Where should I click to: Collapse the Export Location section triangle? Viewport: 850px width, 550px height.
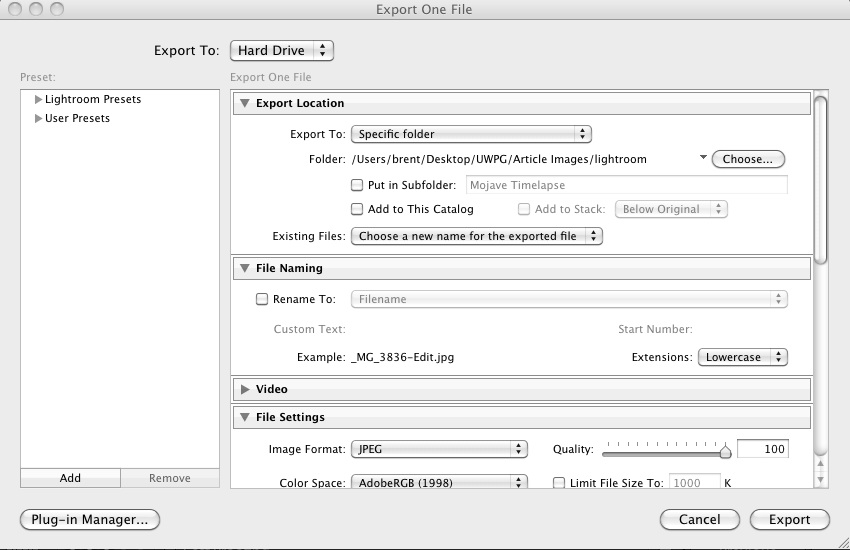[x=245, y=103]
